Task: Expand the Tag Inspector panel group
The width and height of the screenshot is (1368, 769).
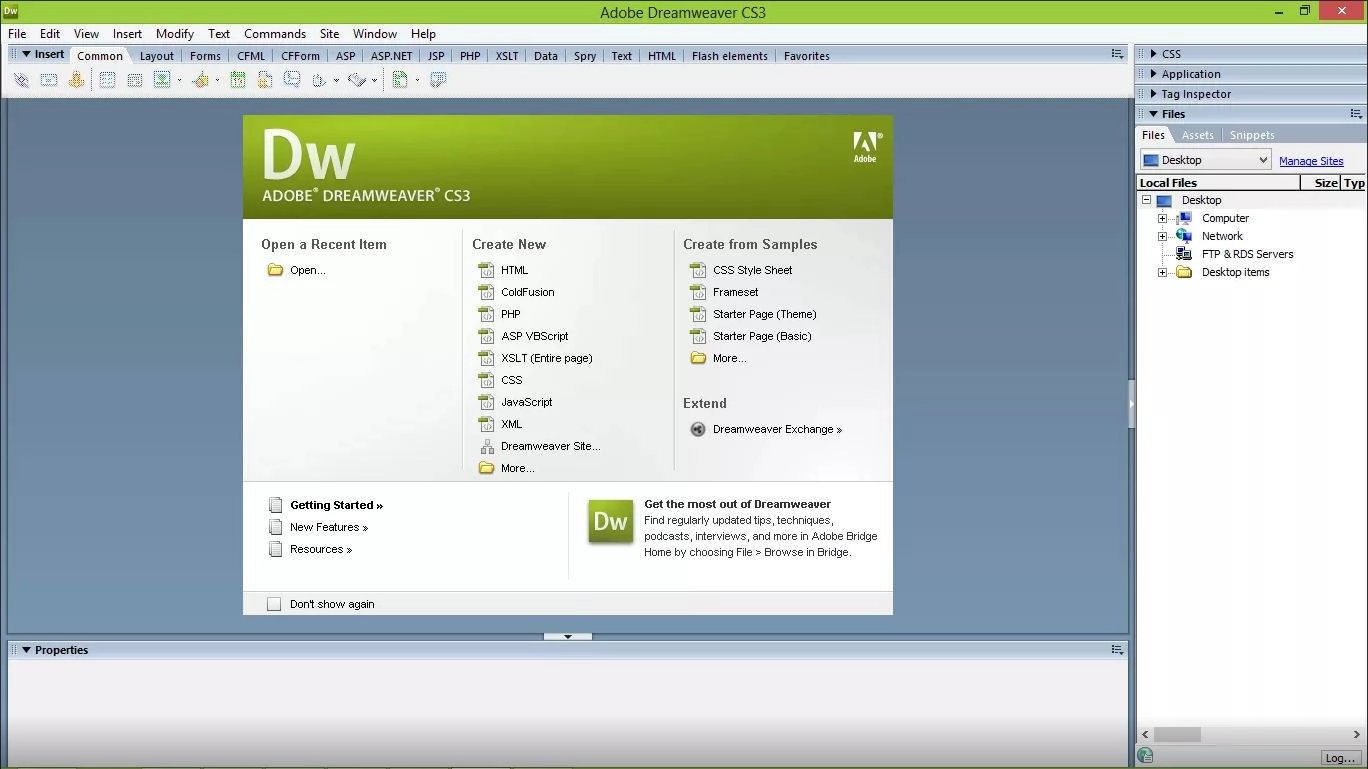Action: [x=1153, y=94]
